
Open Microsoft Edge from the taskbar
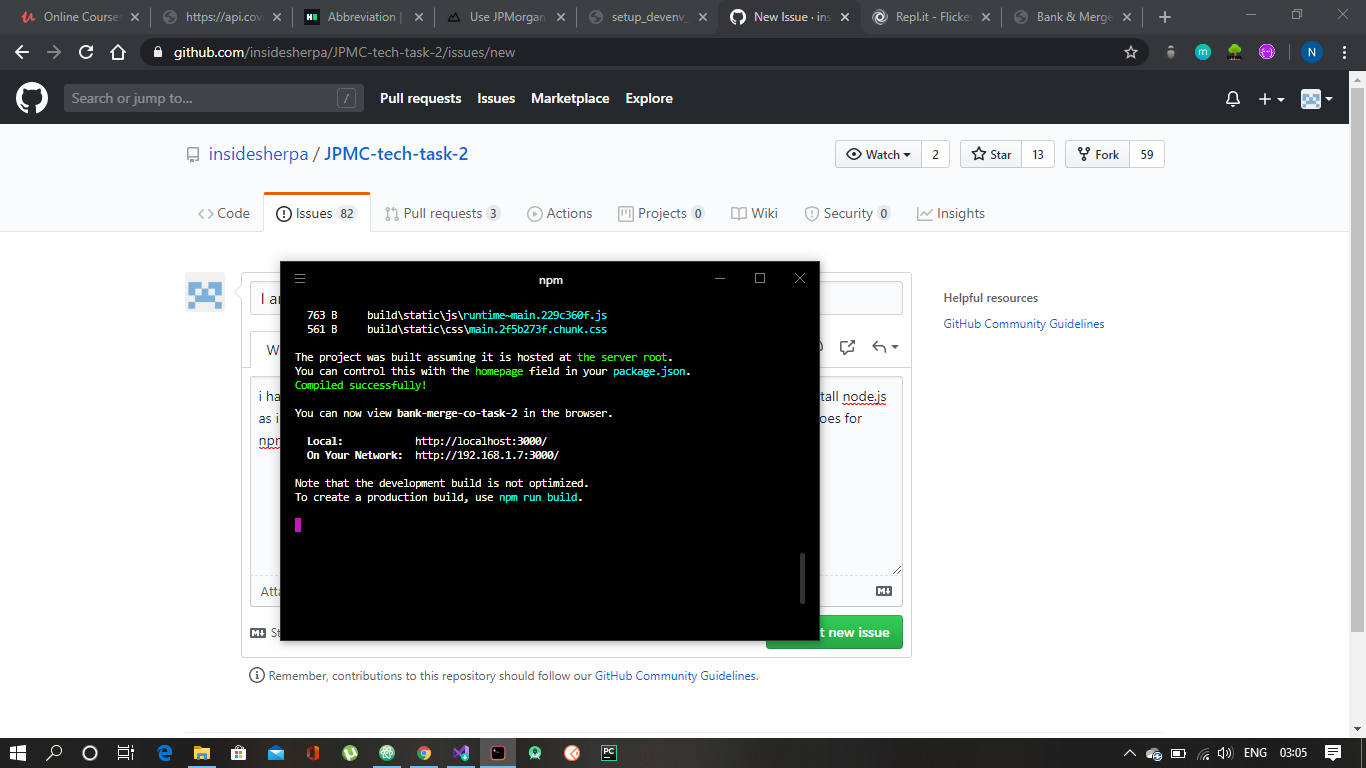(164, 753)
